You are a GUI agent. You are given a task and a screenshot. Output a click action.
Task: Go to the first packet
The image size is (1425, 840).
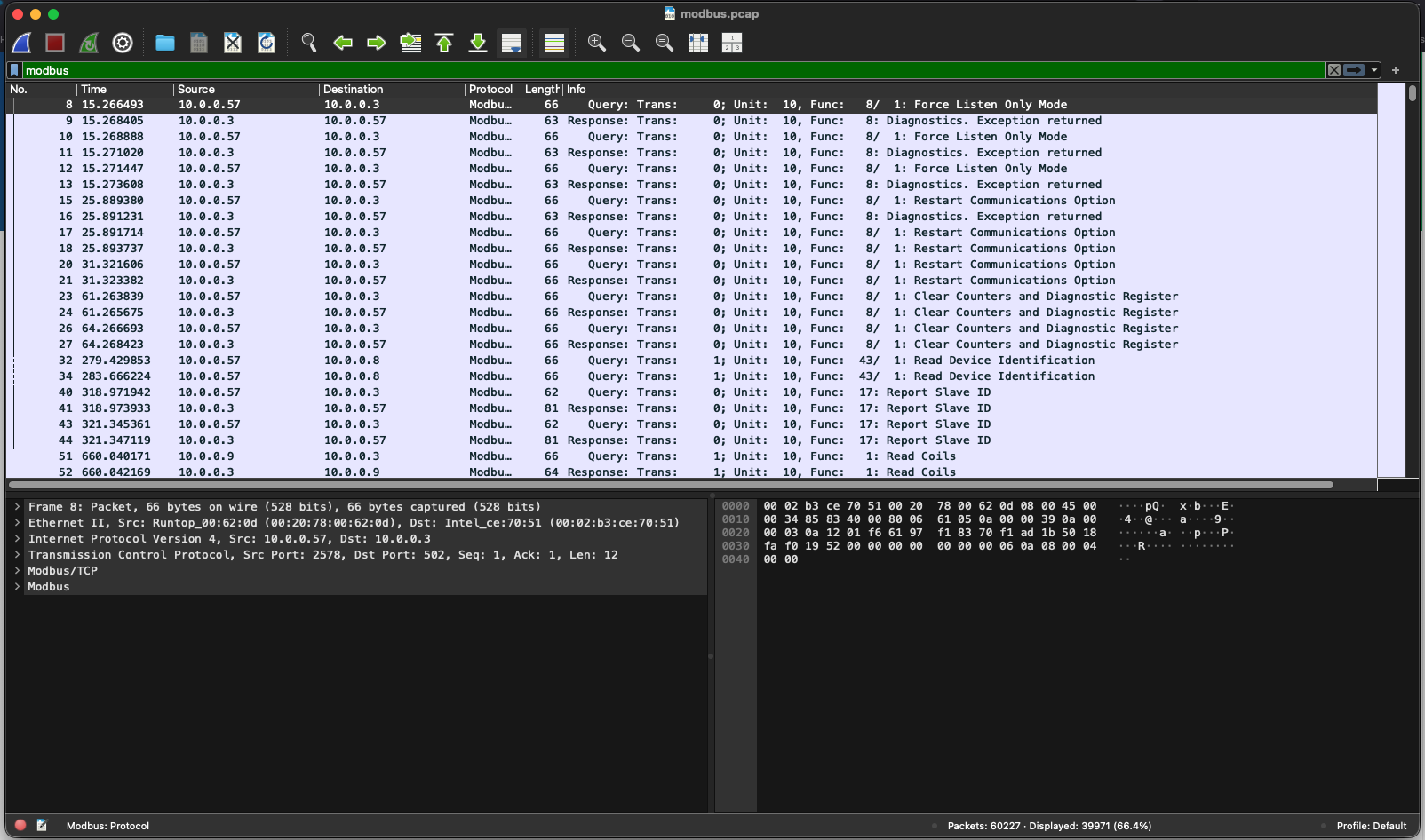[443, 42]
